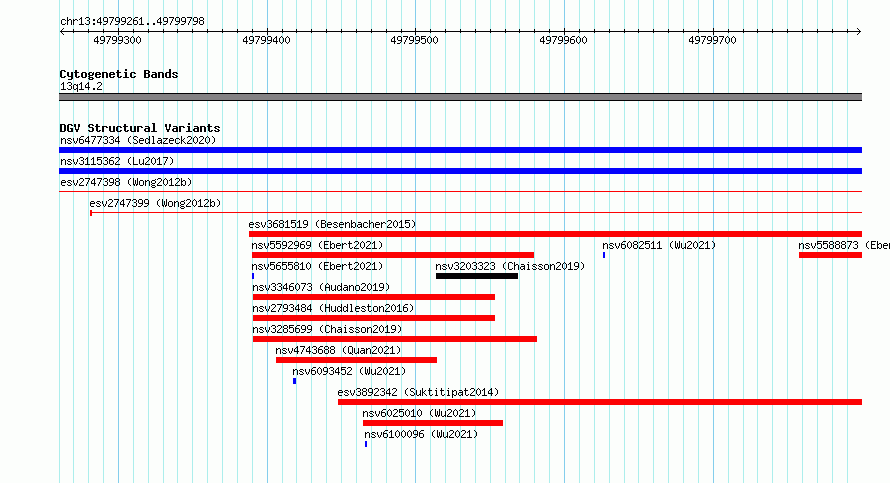Click the small blue nsv5655810 marker
This screenshot has height=483, width=890.
click(253, 276)
